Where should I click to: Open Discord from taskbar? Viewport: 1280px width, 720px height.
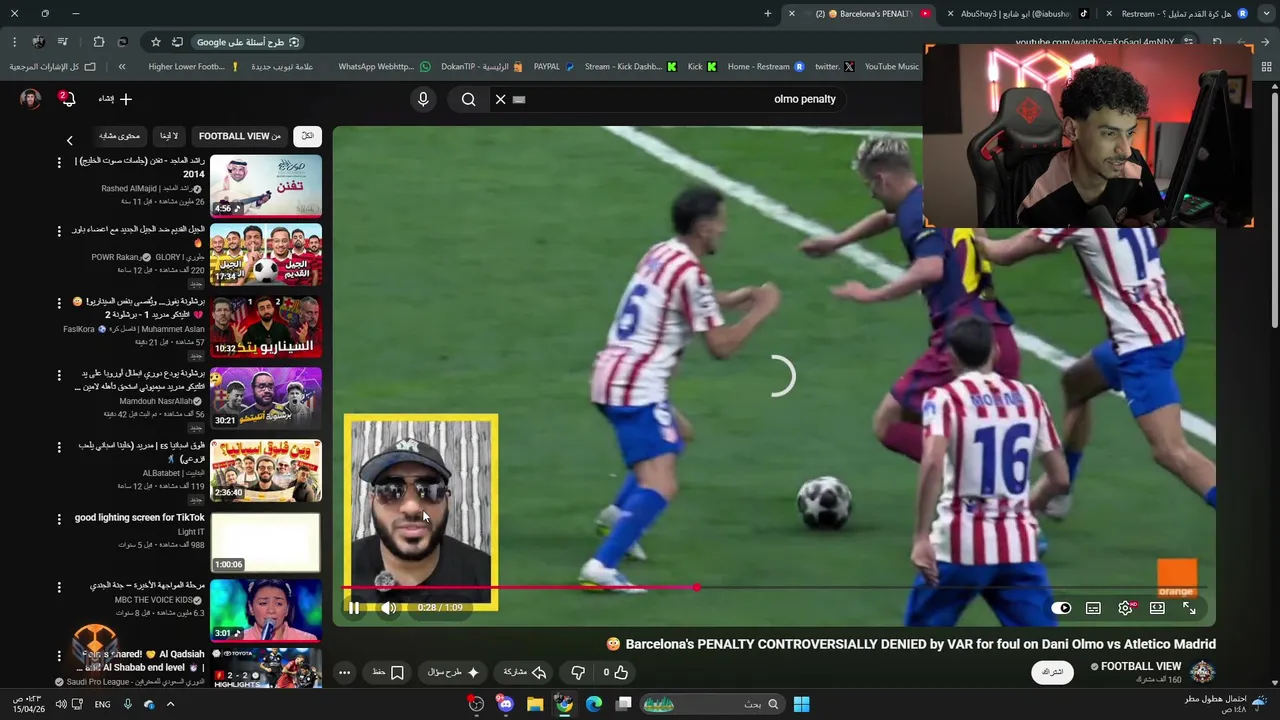click(x=505, y=704)
